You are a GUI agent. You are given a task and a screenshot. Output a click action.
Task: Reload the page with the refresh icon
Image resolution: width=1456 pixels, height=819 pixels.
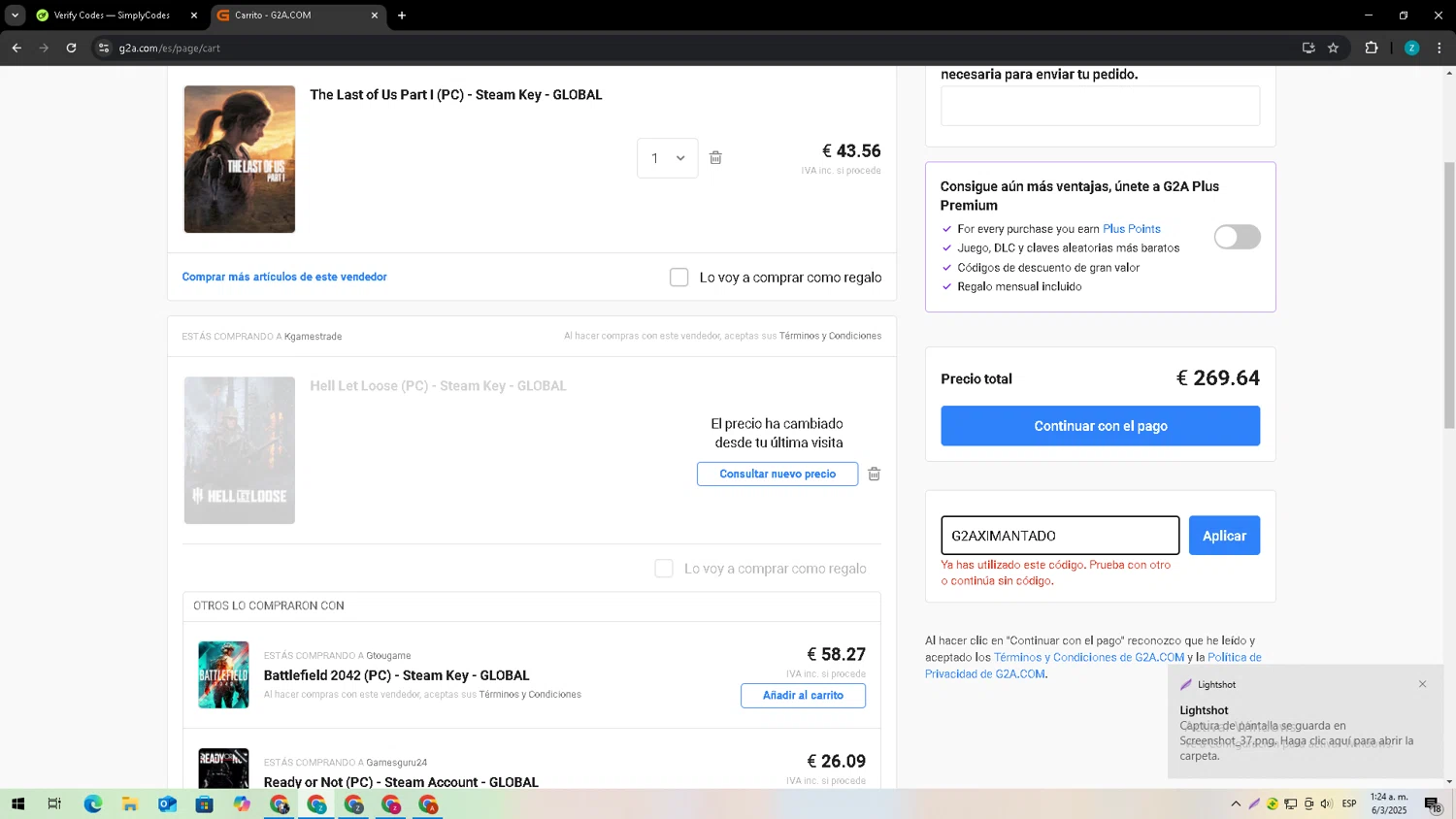tap(71, 48)
